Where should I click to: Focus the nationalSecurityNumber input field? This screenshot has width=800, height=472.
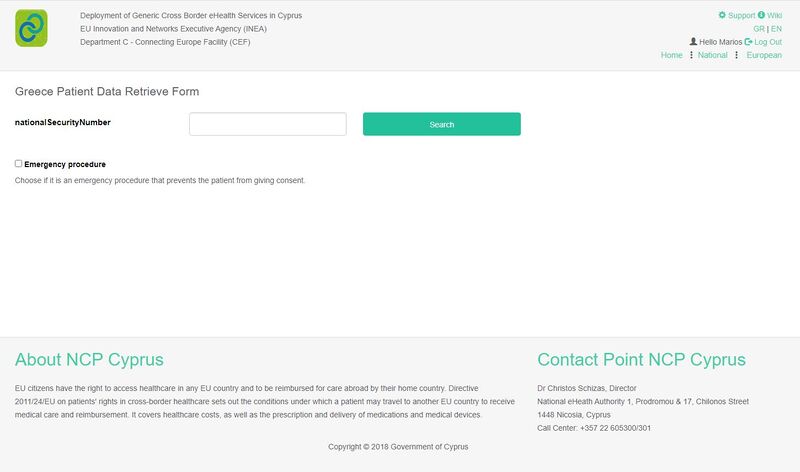point(267,124)
